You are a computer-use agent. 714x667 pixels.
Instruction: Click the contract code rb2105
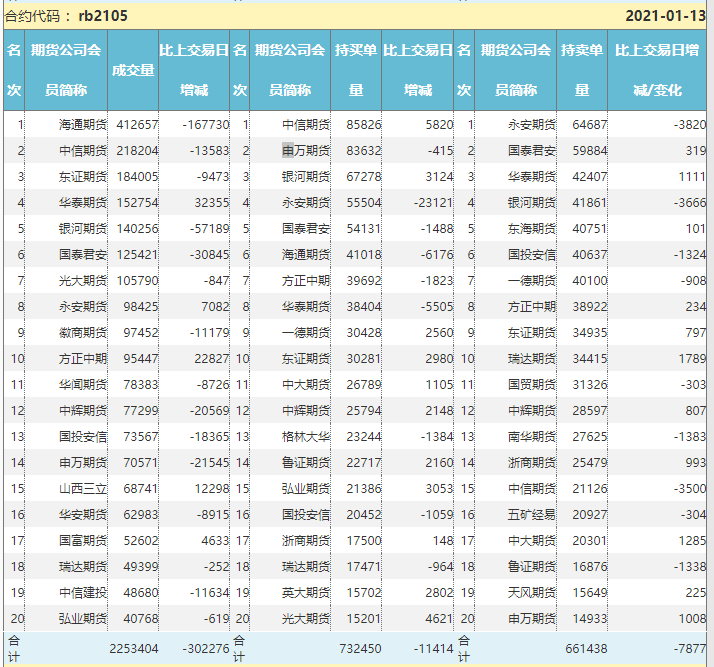pos(103,16)
